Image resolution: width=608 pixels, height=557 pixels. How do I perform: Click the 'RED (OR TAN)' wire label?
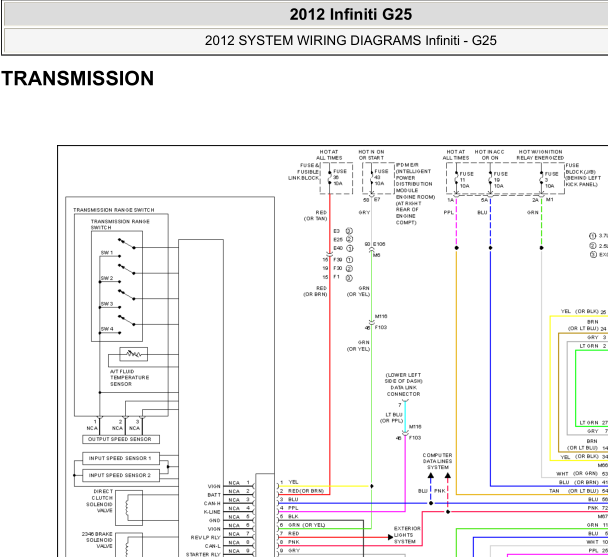coord(316,216)
